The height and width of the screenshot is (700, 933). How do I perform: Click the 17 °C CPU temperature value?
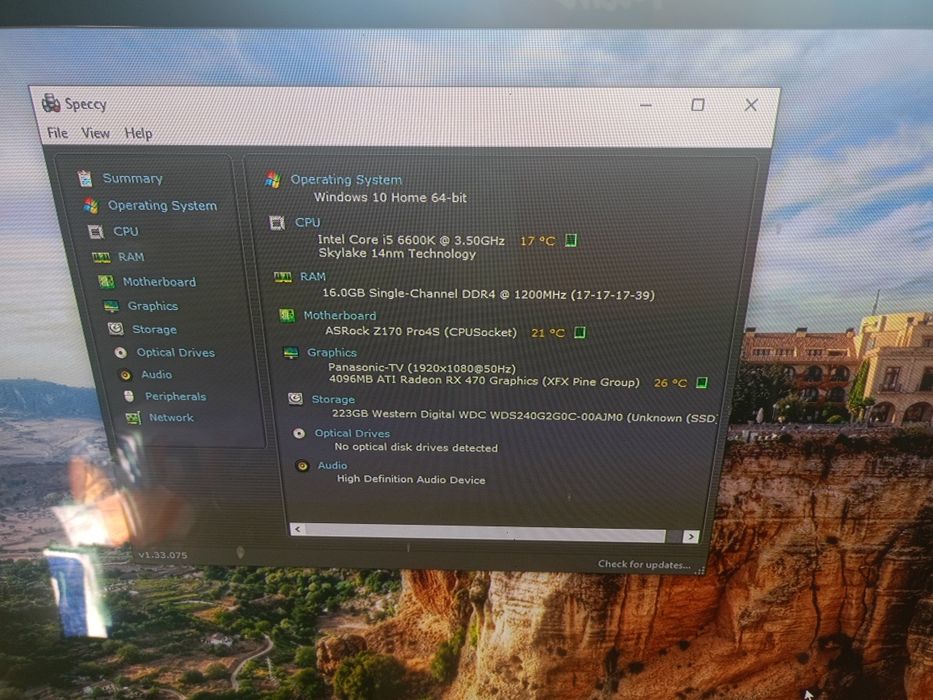pos(537,240)
